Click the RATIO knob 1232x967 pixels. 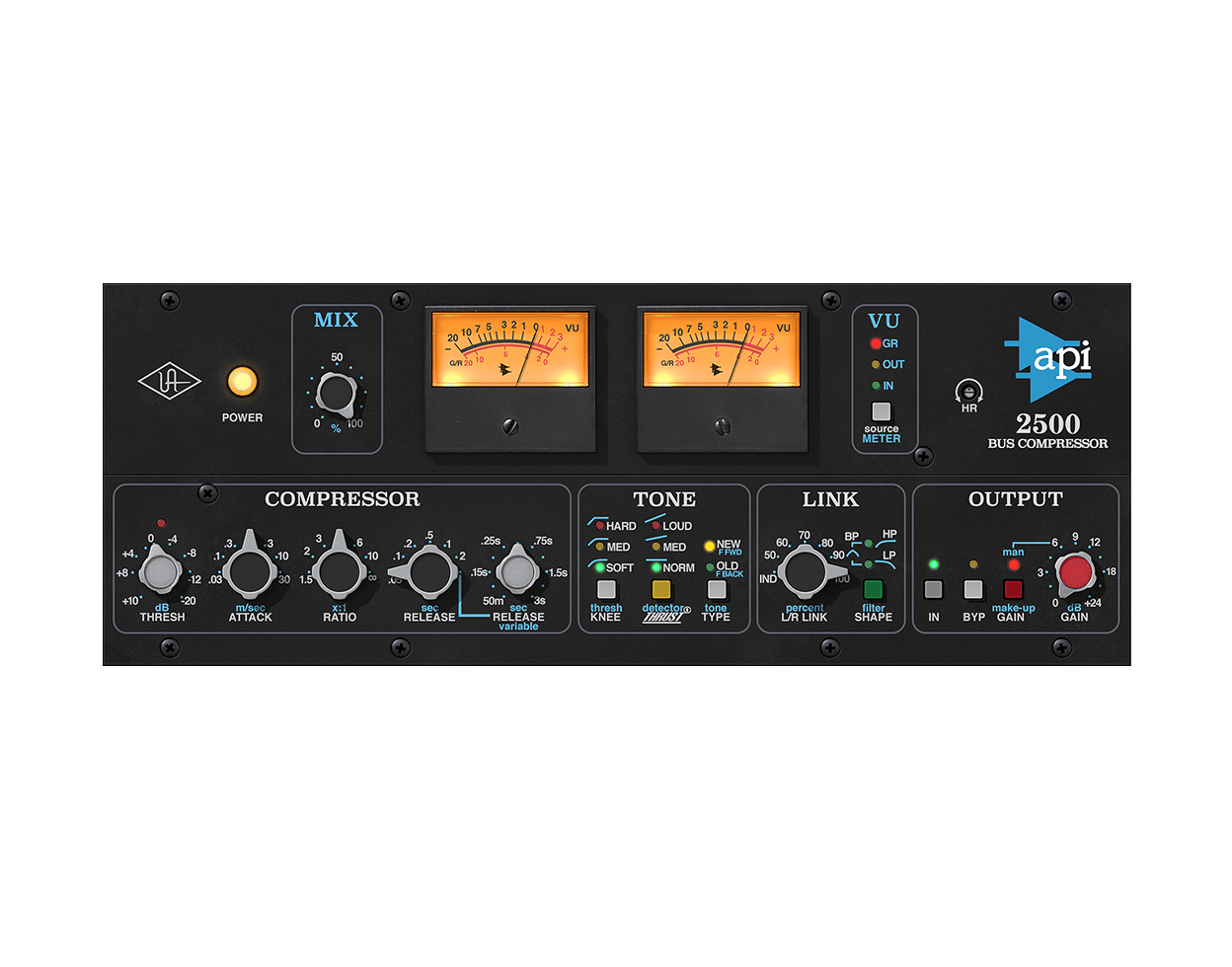tap(340, 572)
